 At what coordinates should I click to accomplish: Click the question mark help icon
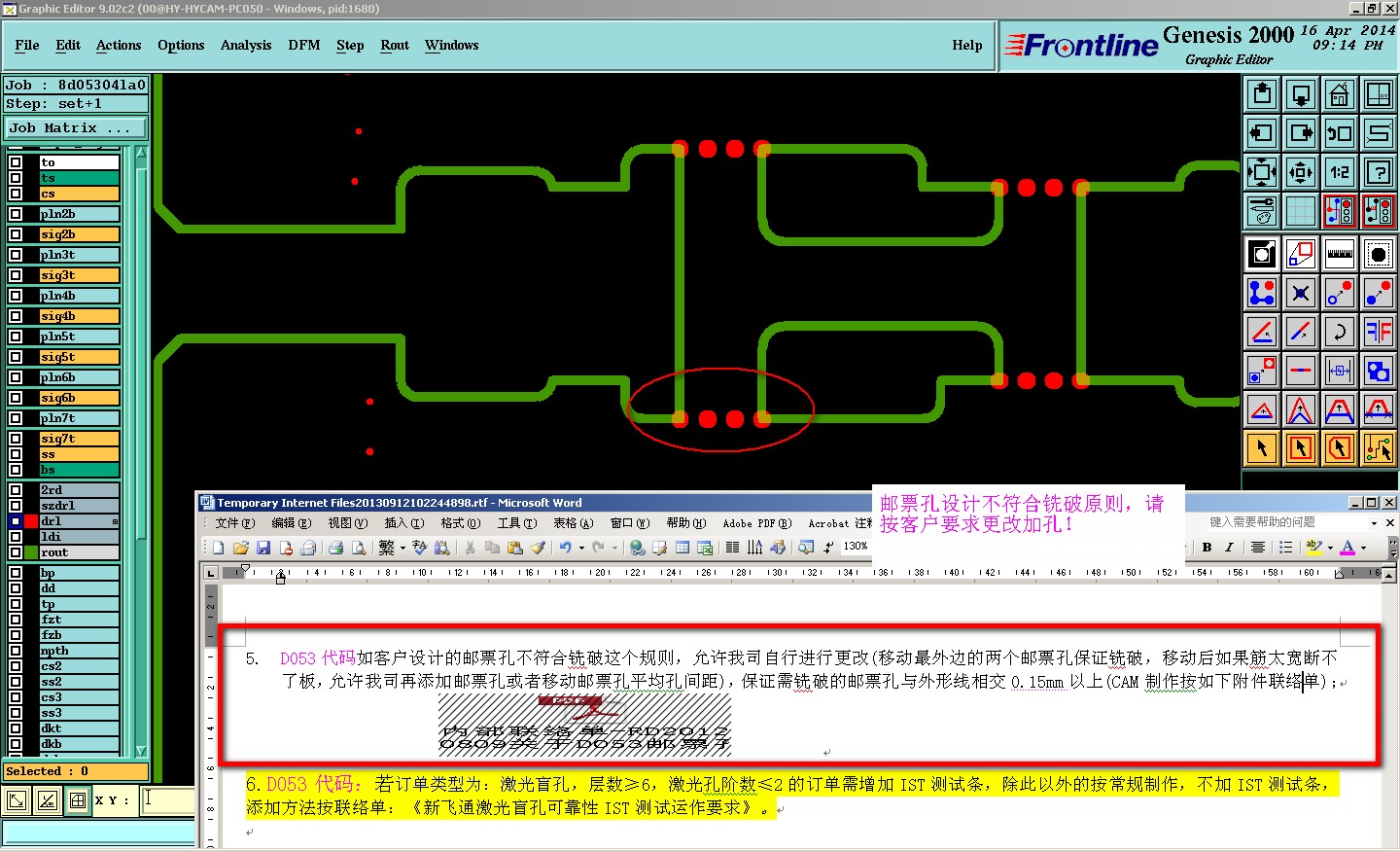click(x=1379, y=172)
